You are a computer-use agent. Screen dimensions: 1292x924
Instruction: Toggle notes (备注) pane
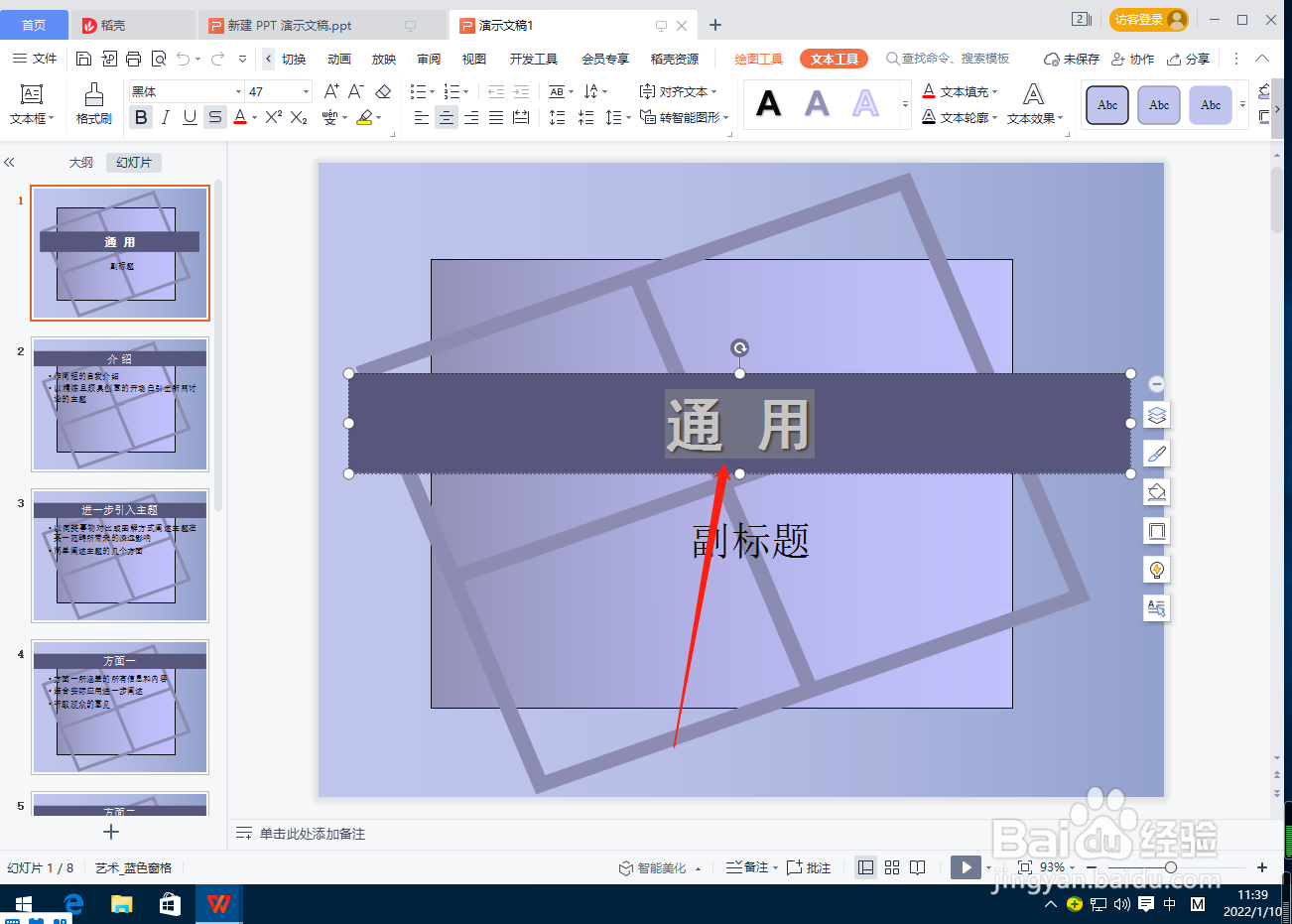click(x=749, y=867)
